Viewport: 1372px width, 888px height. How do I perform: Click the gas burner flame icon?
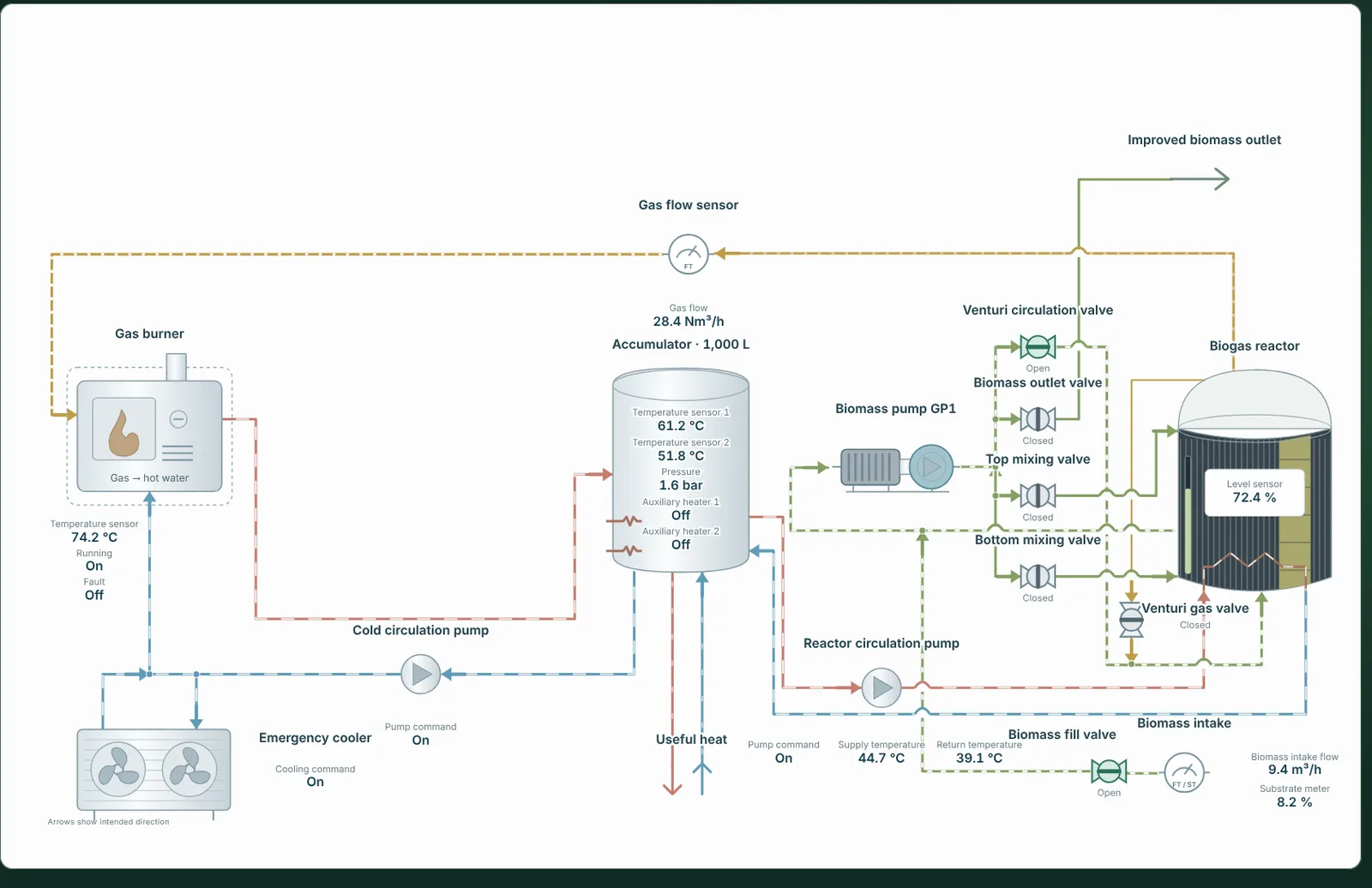pos(123,431)
